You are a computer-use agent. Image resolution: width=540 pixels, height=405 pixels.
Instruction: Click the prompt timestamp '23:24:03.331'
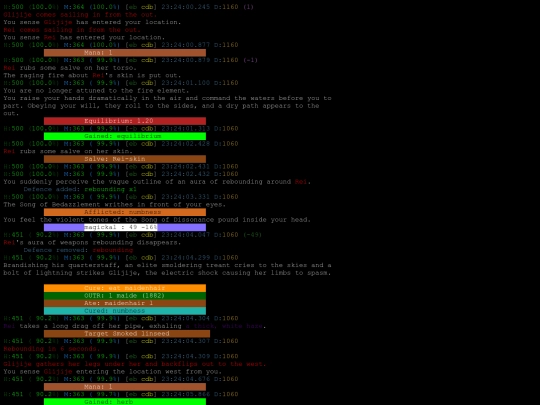pos(186,197)
